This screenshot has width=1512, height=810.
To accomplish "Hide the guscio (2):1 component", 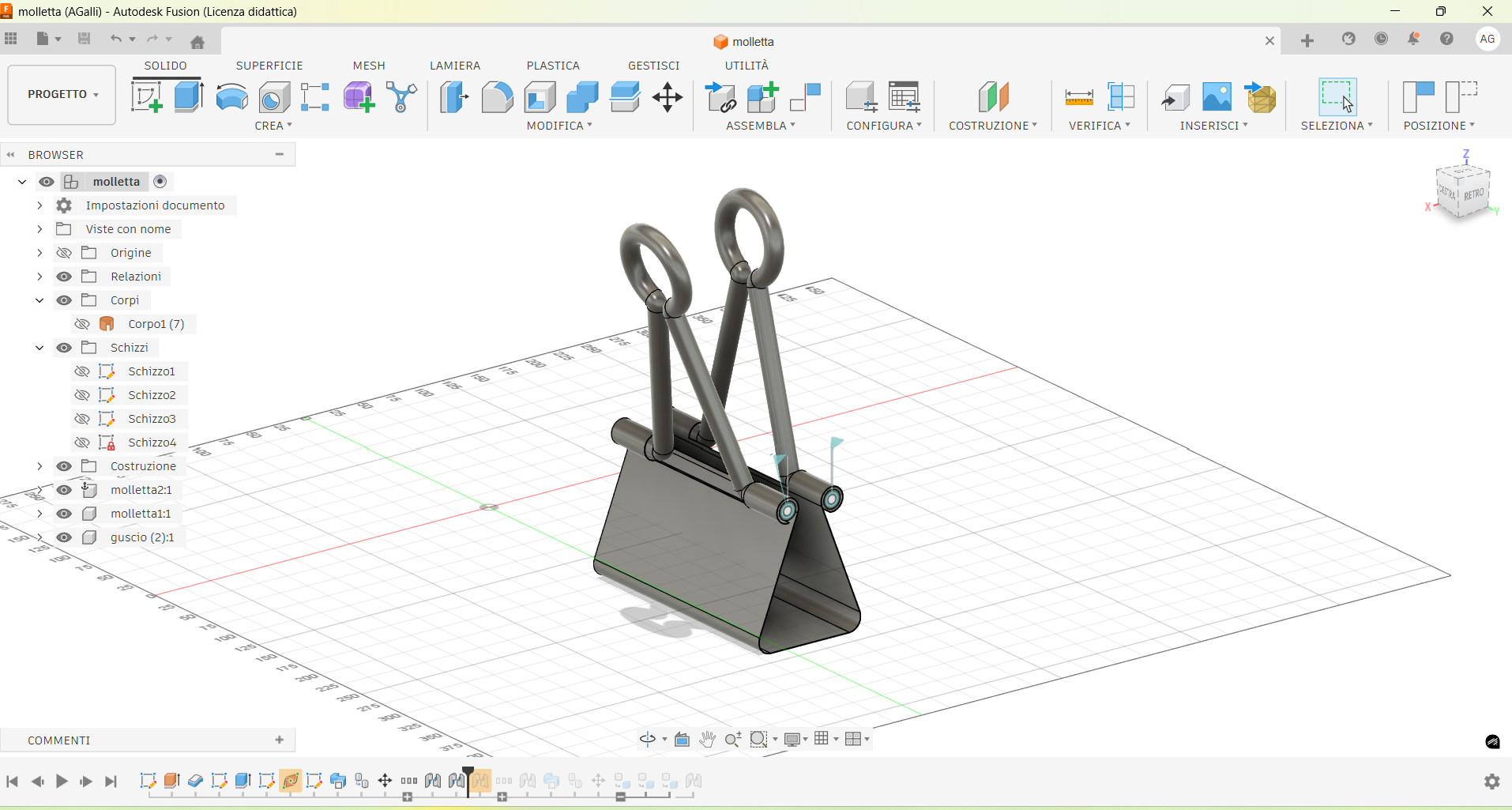I will tap(64, 537).
